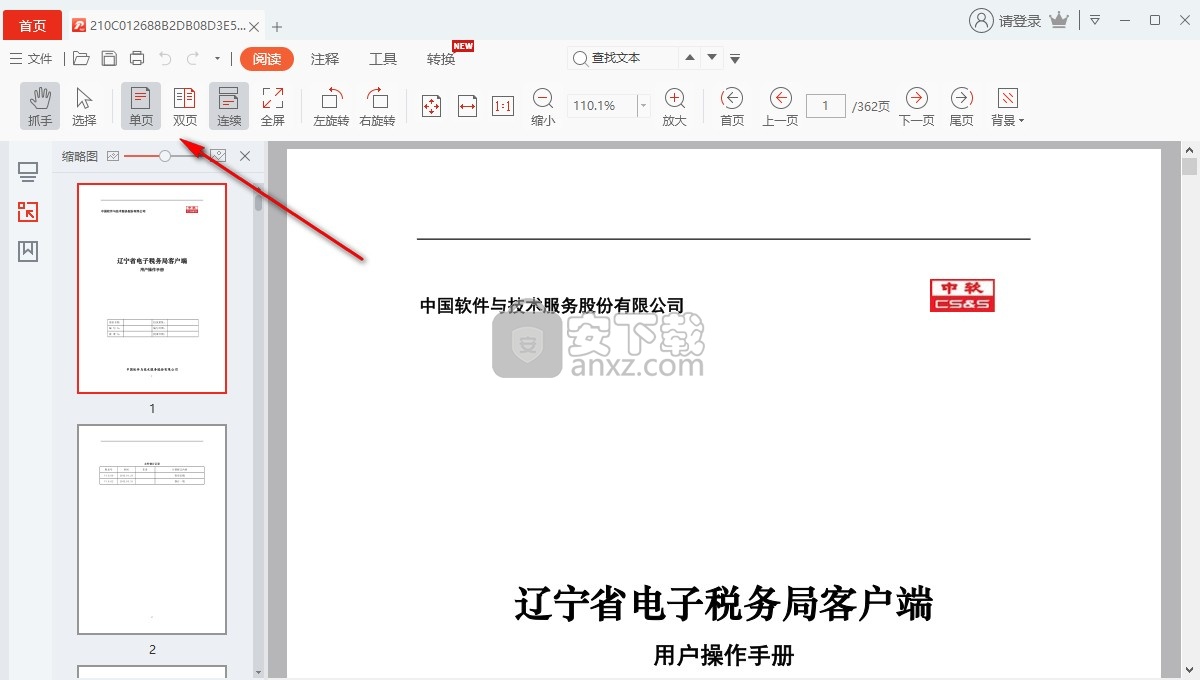Click the 110.1% zoom value field
The width and height of the screenshot is (1200, 680).
click(601, 105)
